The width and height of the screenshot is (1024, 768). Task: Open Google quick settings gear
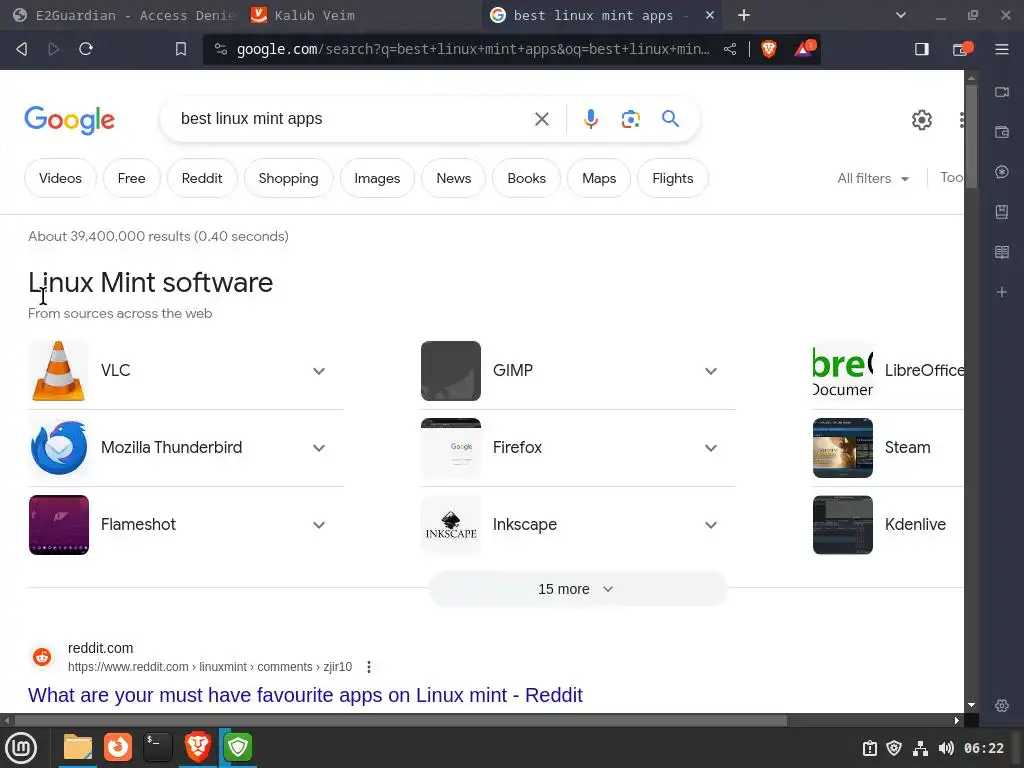click(921, 120)
